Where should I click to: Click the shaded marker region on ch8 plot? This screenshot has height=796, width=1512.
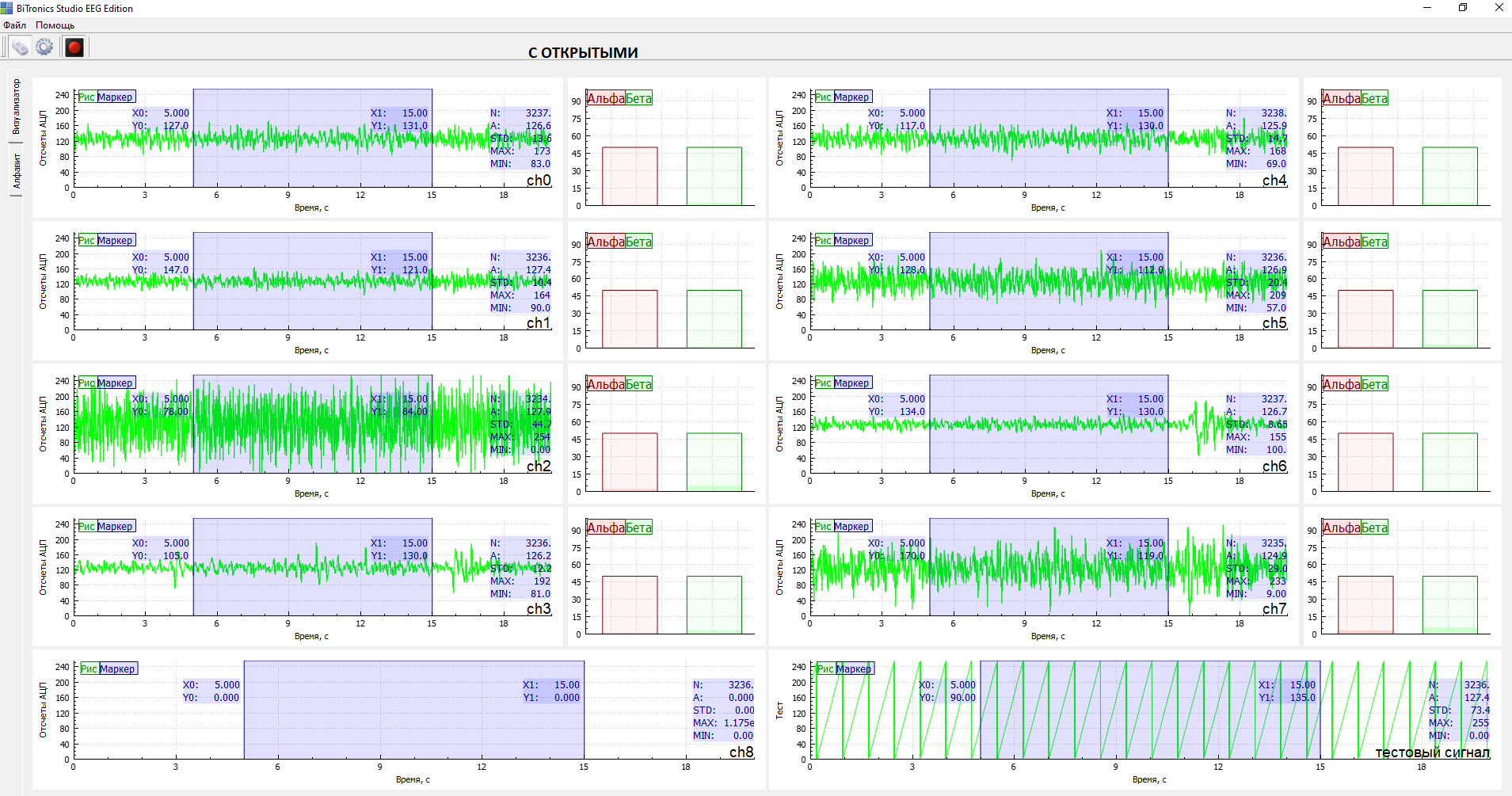point(413,721)
